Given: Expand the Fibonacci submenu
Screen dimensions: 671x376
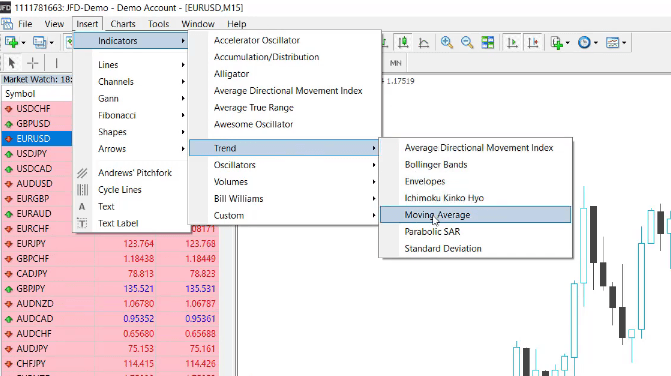Looking at the screenshot, I should pyautogui.click(x=131, y=115).
